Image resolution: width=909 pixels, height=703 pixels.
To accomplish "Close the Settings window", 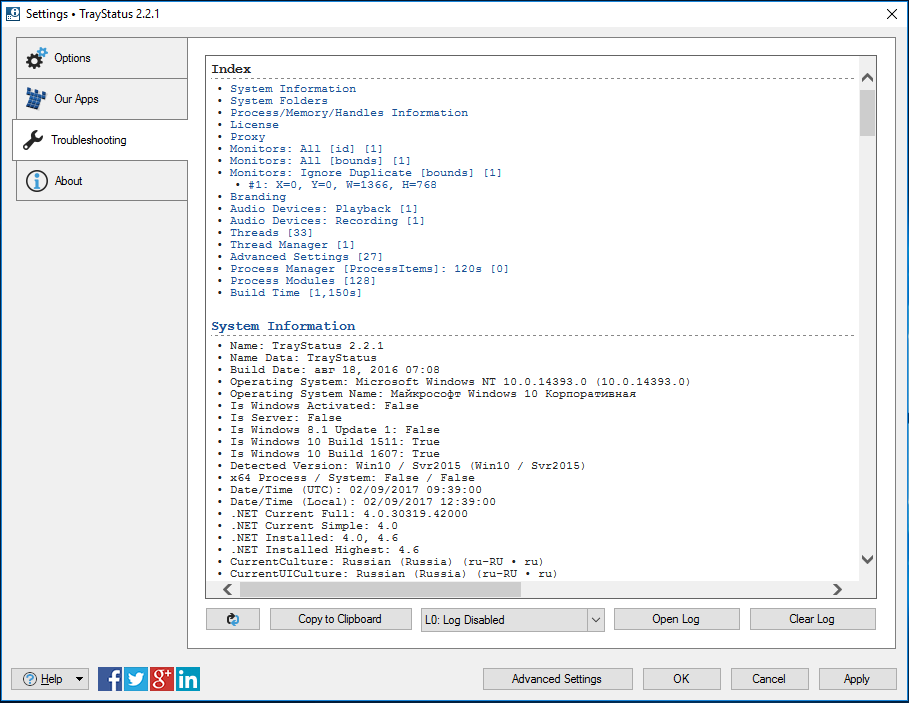I will point(892,14).
